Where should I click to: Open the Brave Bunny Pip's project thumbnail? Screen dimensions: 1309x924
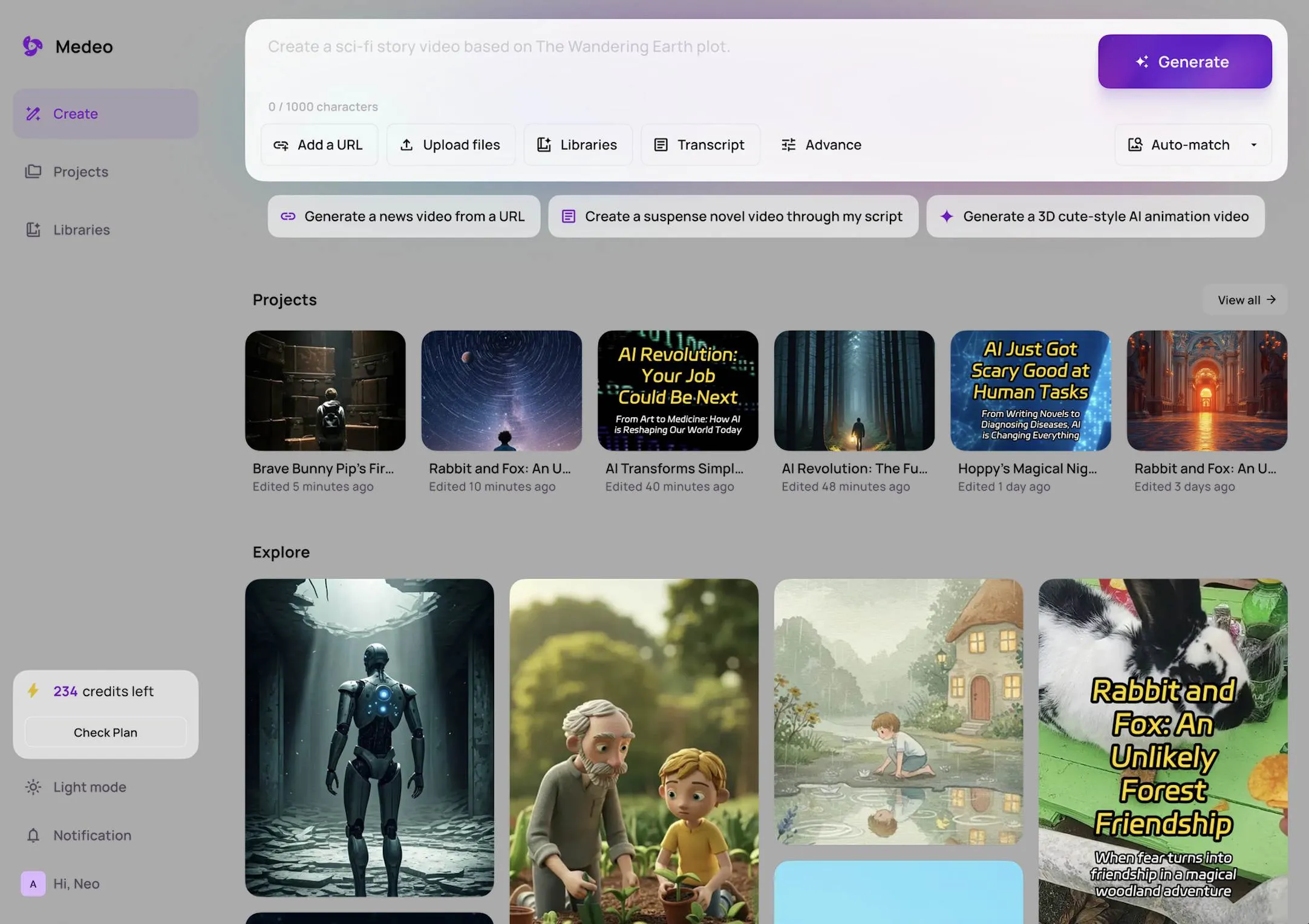(325, 390)
